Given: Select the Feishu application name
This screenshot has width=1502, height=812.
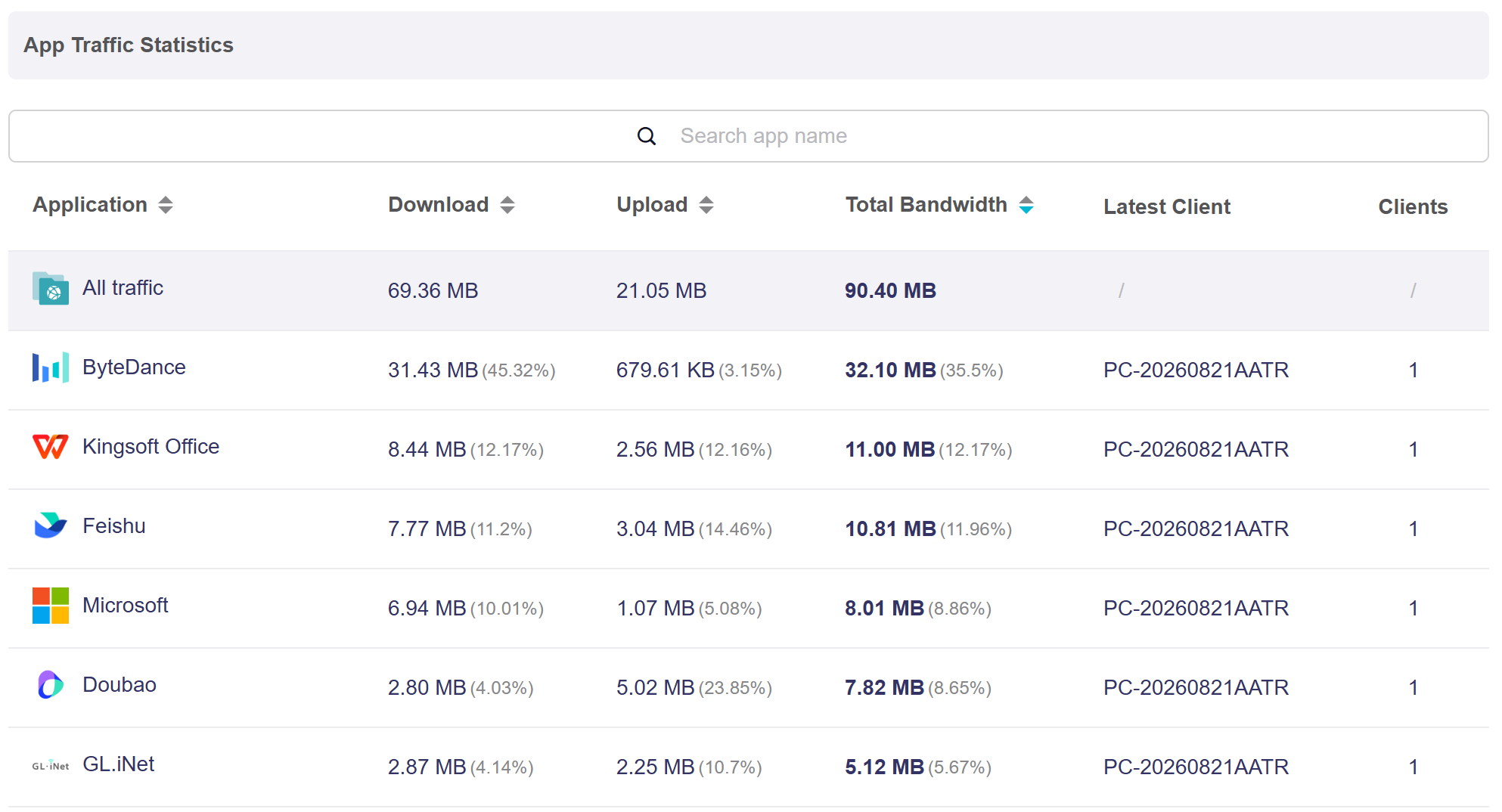Looking at the screenshot, I should pos(114,526).
